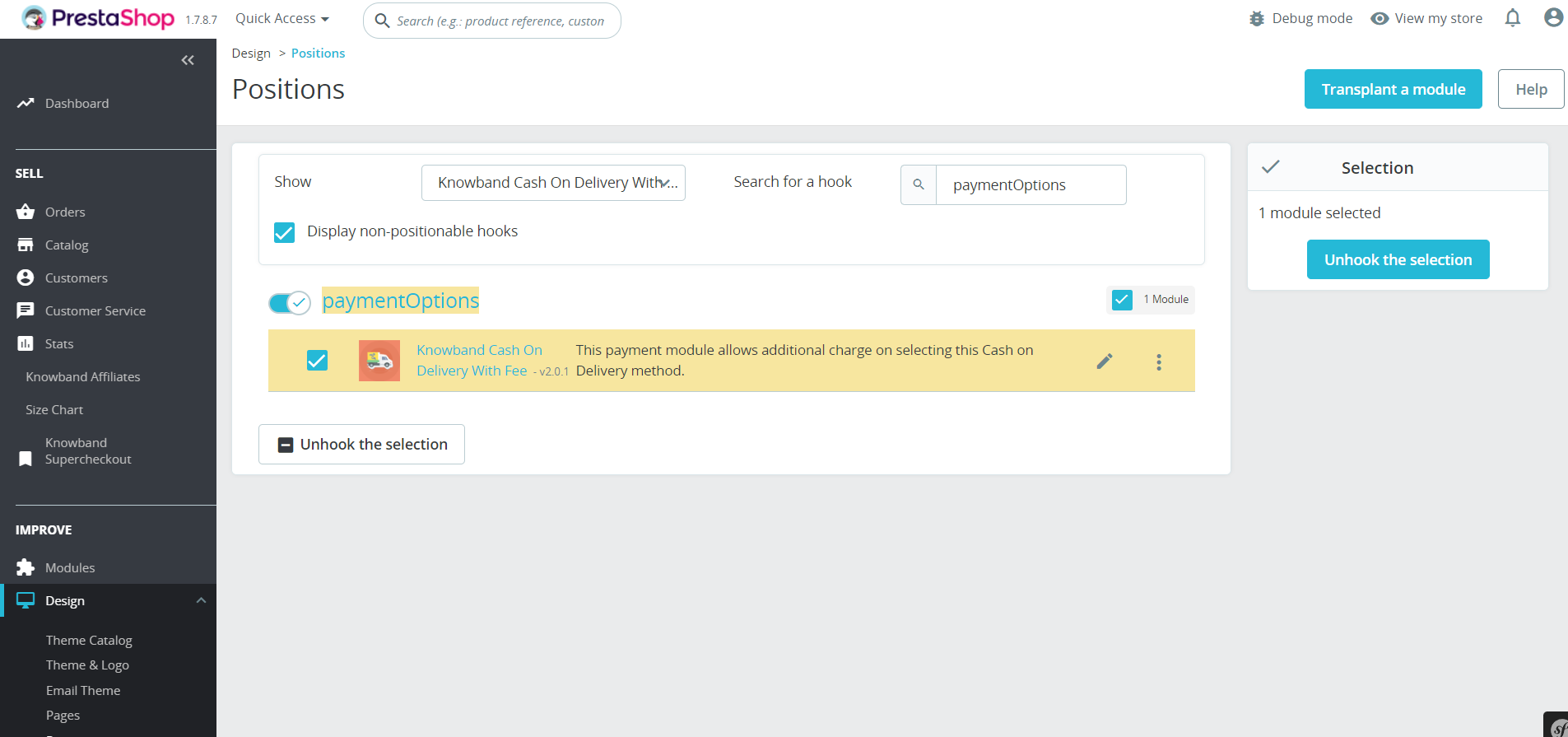Click the paymentOptions hook heading
Image resolution: width=1568 pixels, height=737 pixels.
pyautogui.click(x=400, y=301)
